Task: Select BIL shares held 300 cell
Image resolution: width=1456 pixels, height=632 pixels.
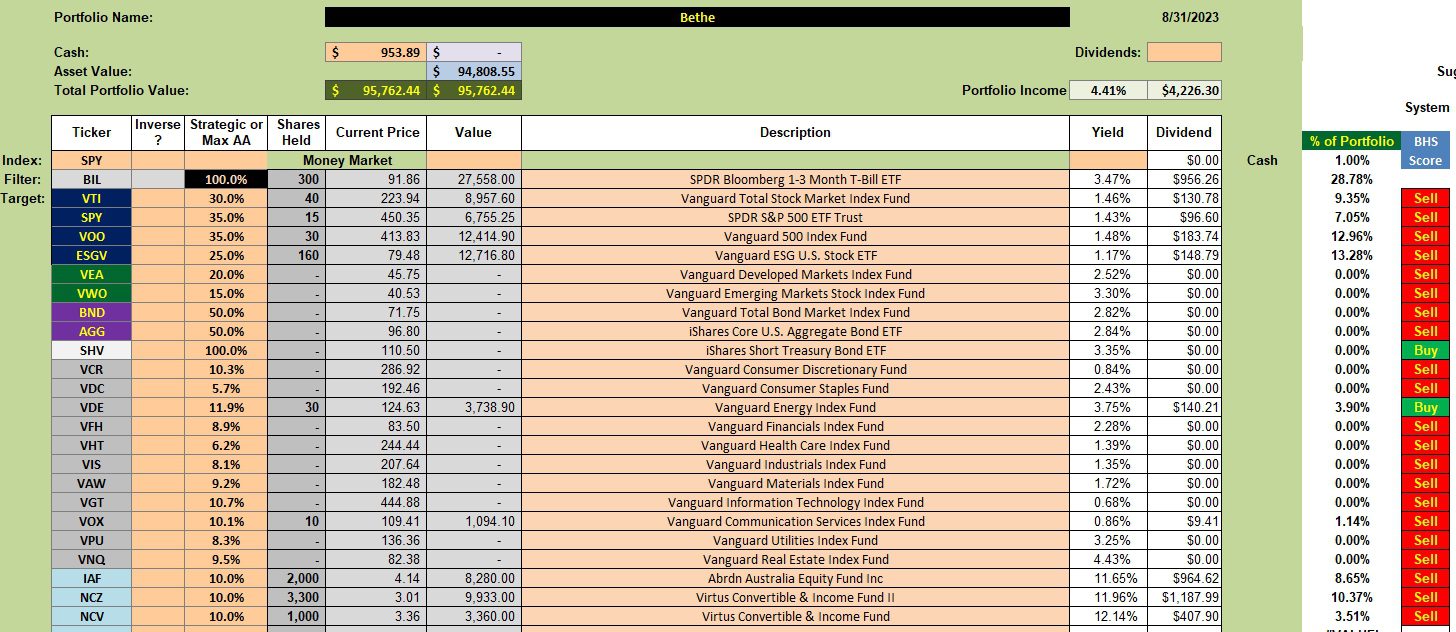Action: (299, 179)
